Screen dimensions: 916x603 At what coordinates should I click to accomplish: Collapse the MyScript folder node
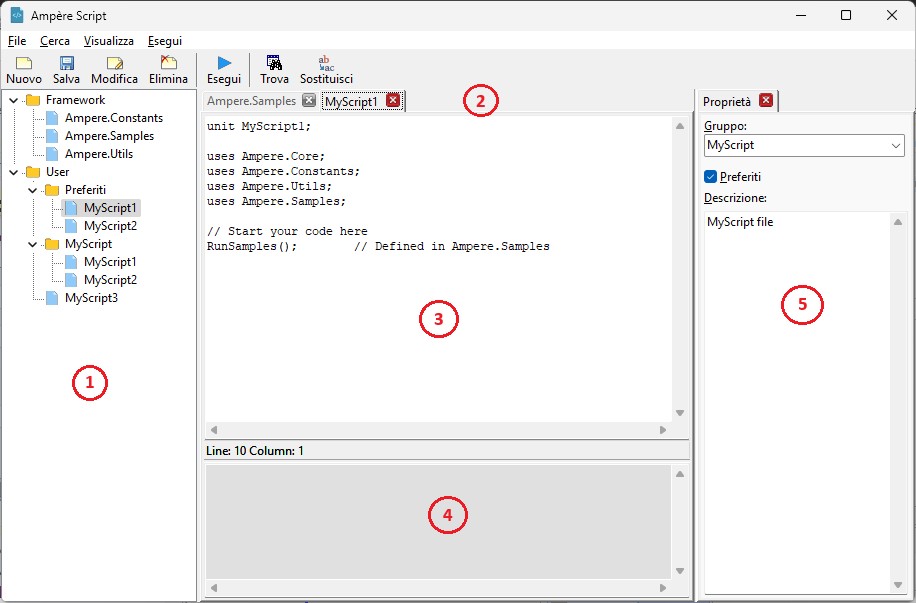click(33, 244)
